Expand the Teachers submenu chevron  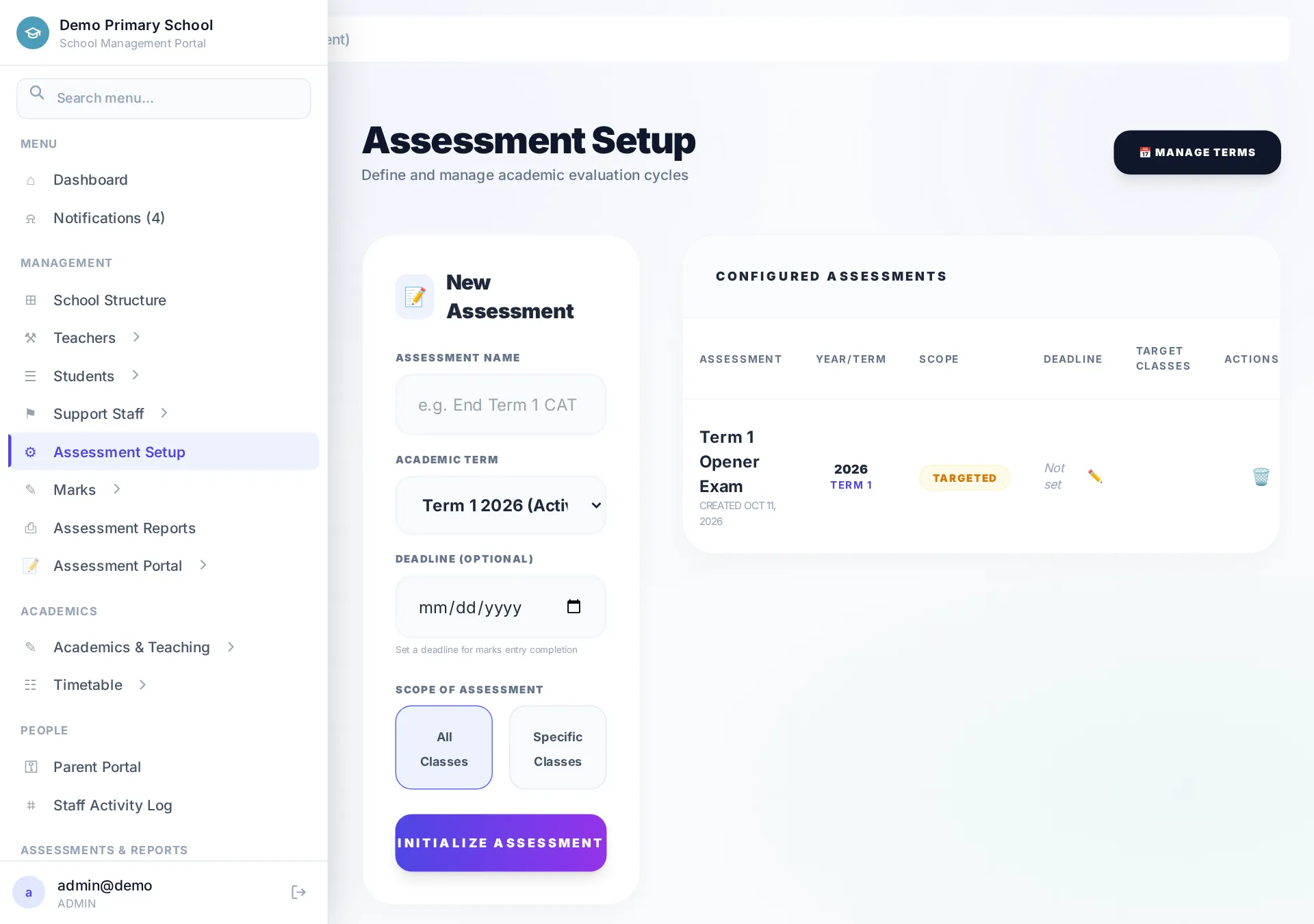(x=136, y=337)
